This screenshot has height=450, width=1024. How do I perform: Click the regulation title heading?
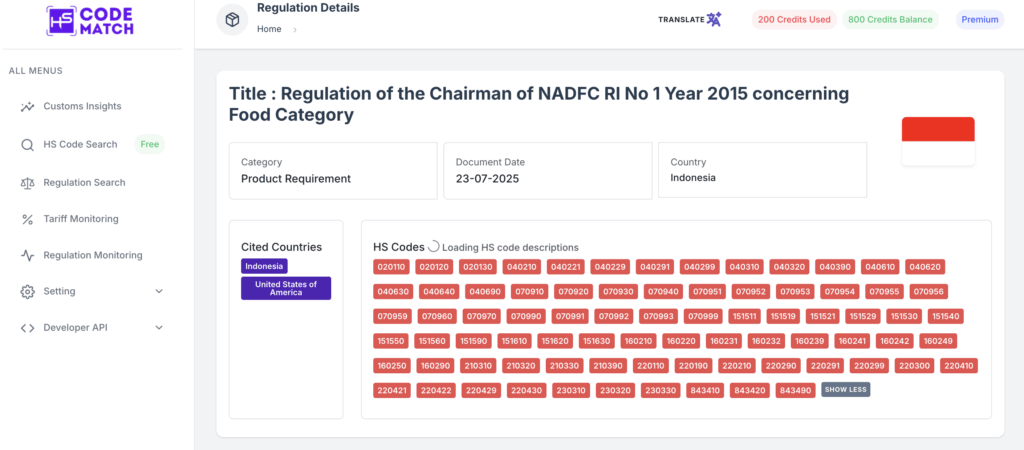(x=539, y=104)
